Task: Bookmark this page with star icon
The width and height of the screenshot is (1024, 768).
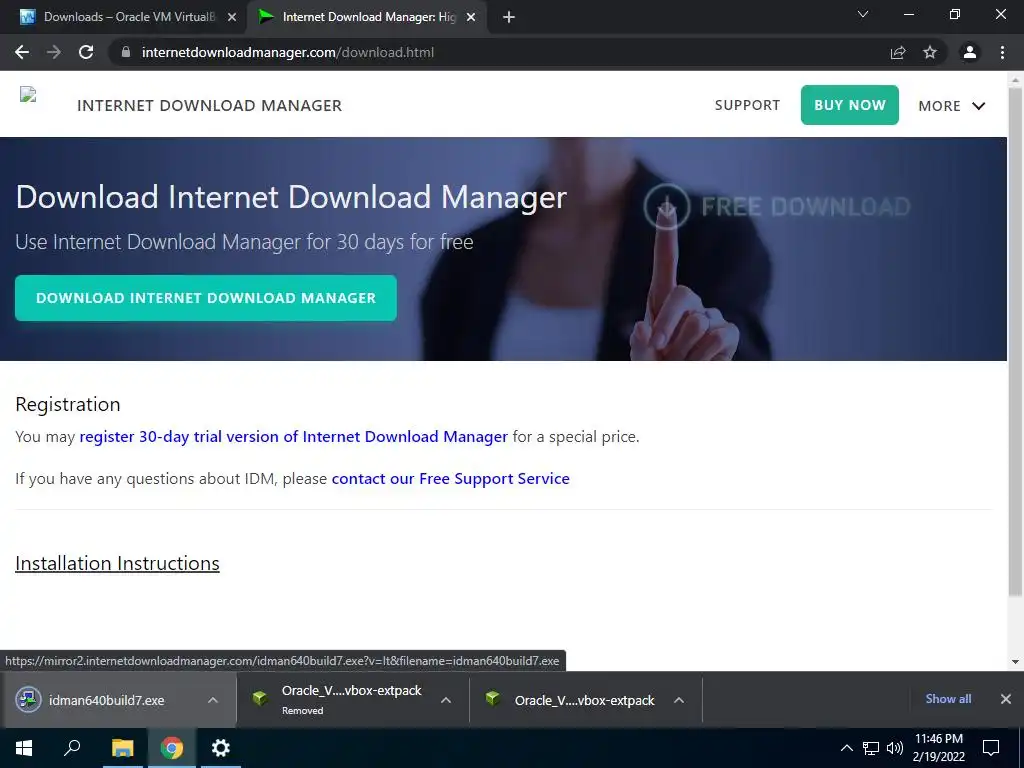Action: click(x=930, y=52)
